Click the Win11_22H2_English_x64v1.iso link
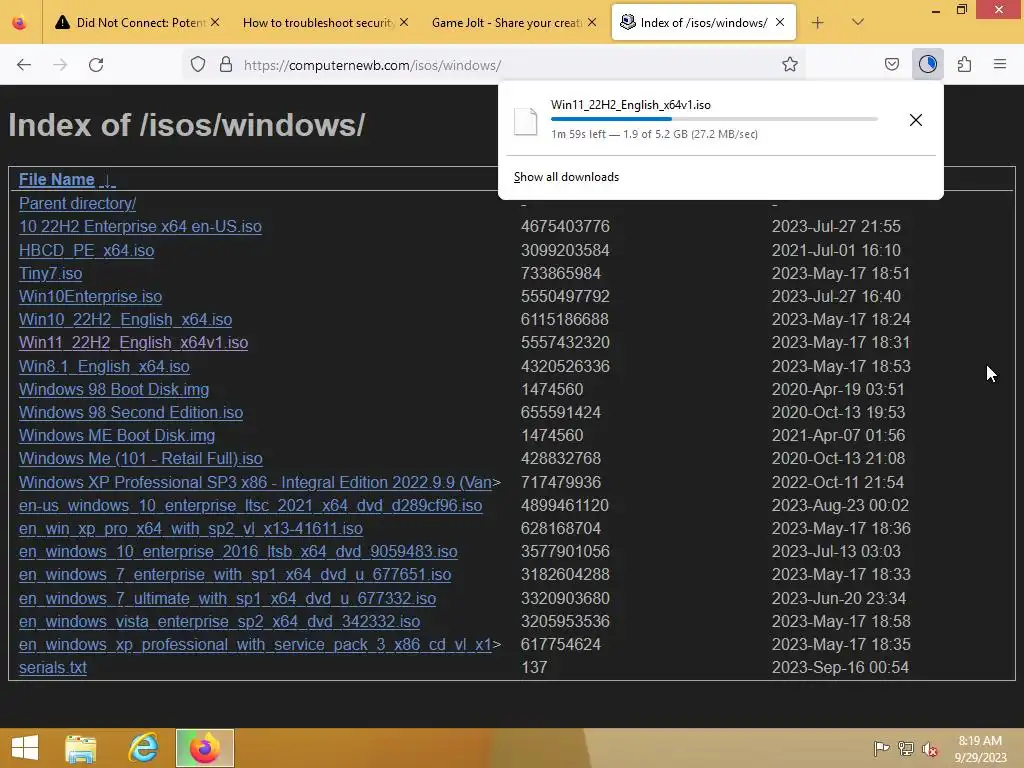This screenshot has width=1024, height=768. pos(133,343)
